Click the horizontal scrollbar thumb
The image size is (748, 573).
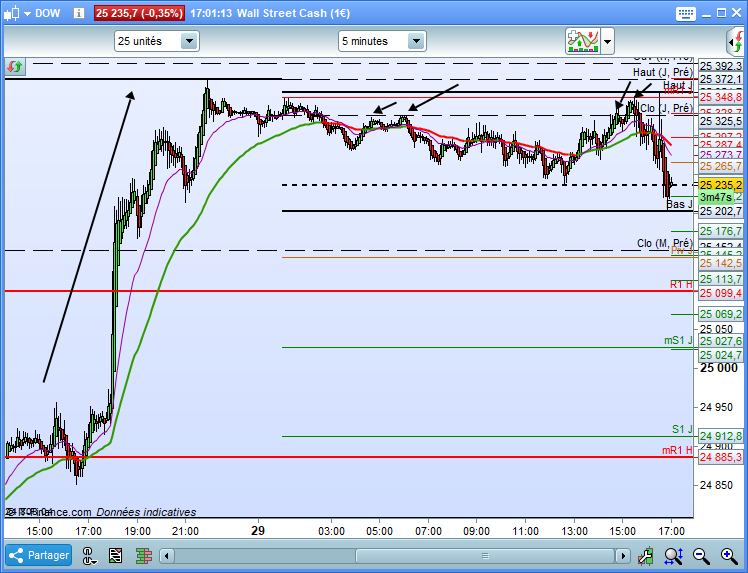click(x=485, y=556)
